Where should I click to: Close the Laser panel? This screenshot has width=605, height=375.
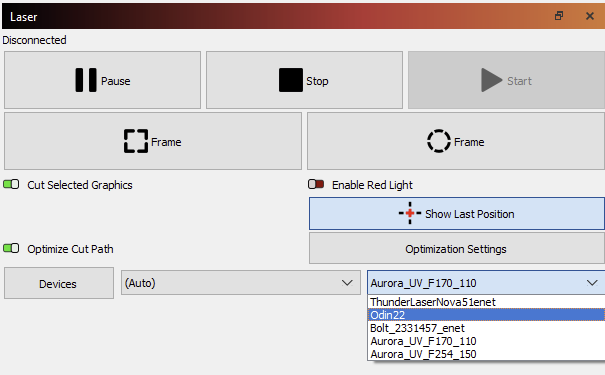590,16
